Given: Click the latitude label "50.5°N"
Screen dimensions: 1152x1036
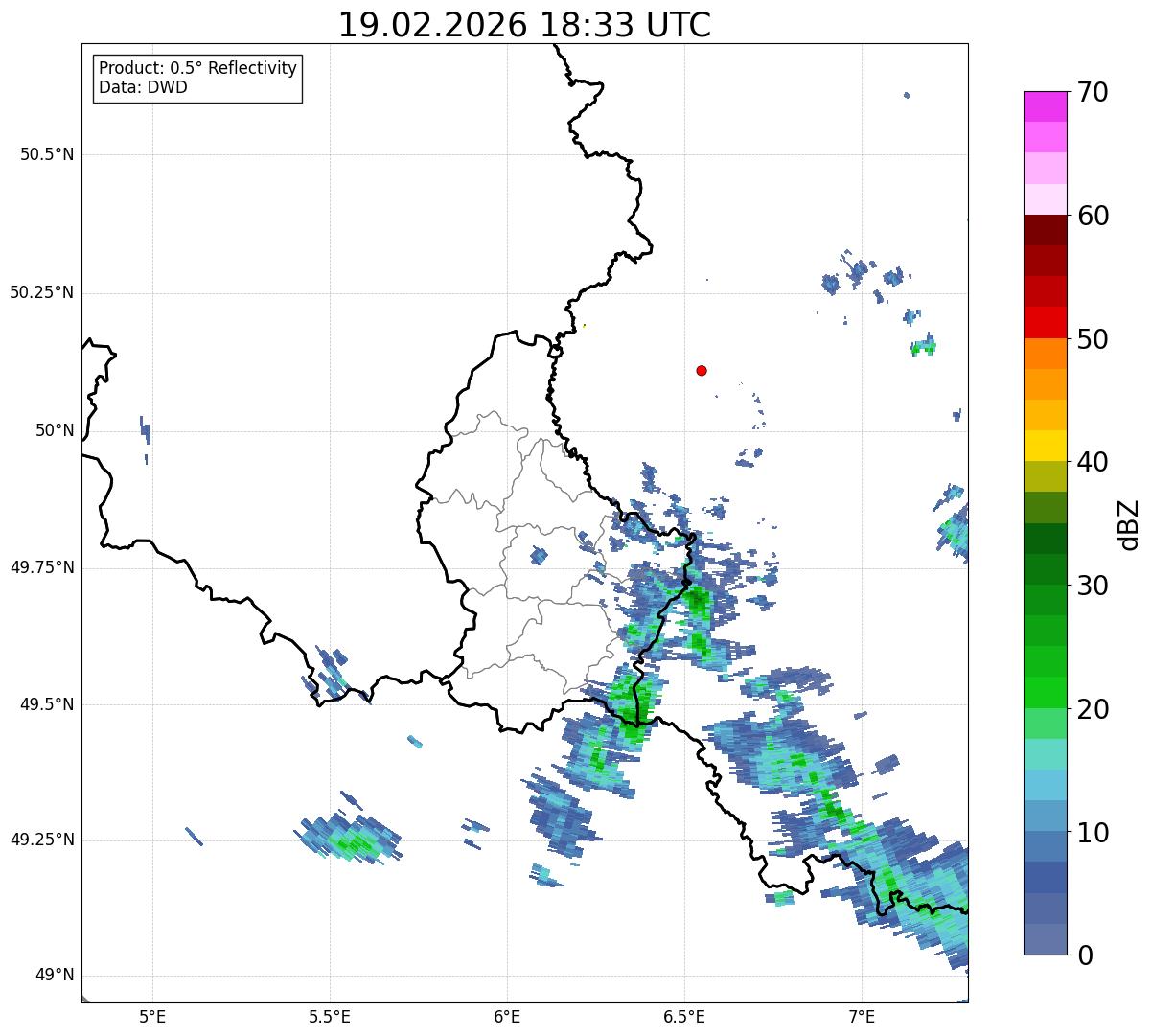Looking at the screenshot, I should pyautogui.click(x=47, y=154).
